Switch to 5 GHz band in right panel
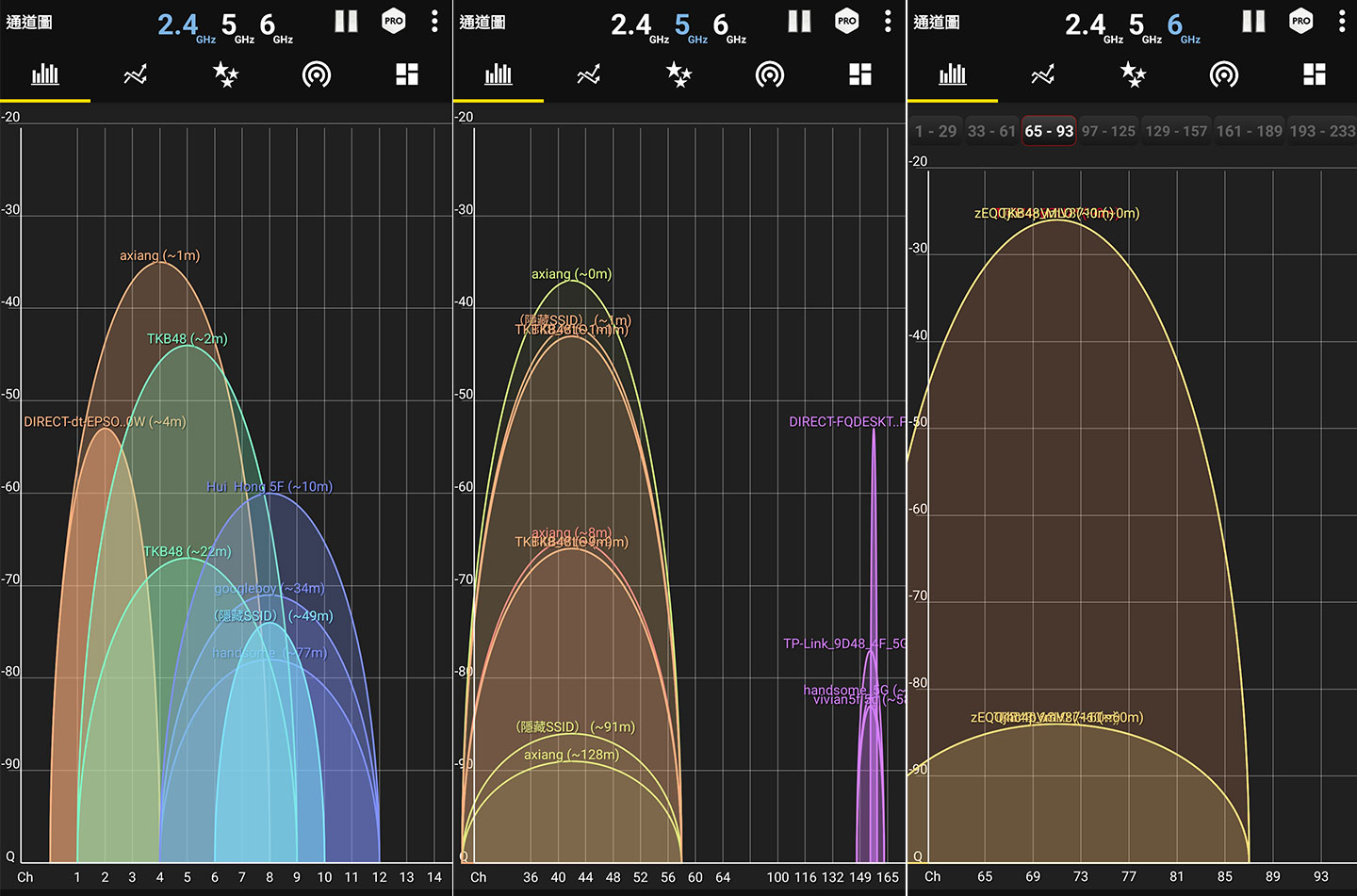 [1145, 26]
